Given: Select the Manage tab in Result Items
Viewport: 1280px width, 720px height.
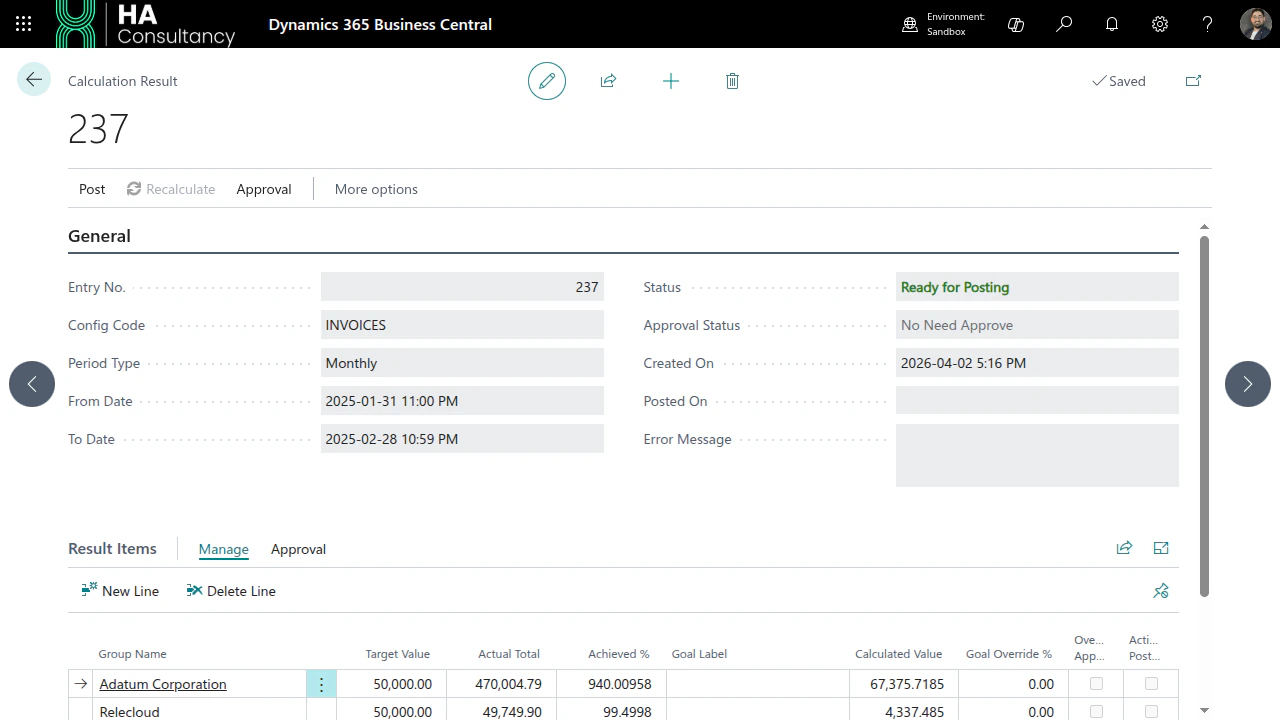Looking at the screenshot, I should tap(224, 549).
